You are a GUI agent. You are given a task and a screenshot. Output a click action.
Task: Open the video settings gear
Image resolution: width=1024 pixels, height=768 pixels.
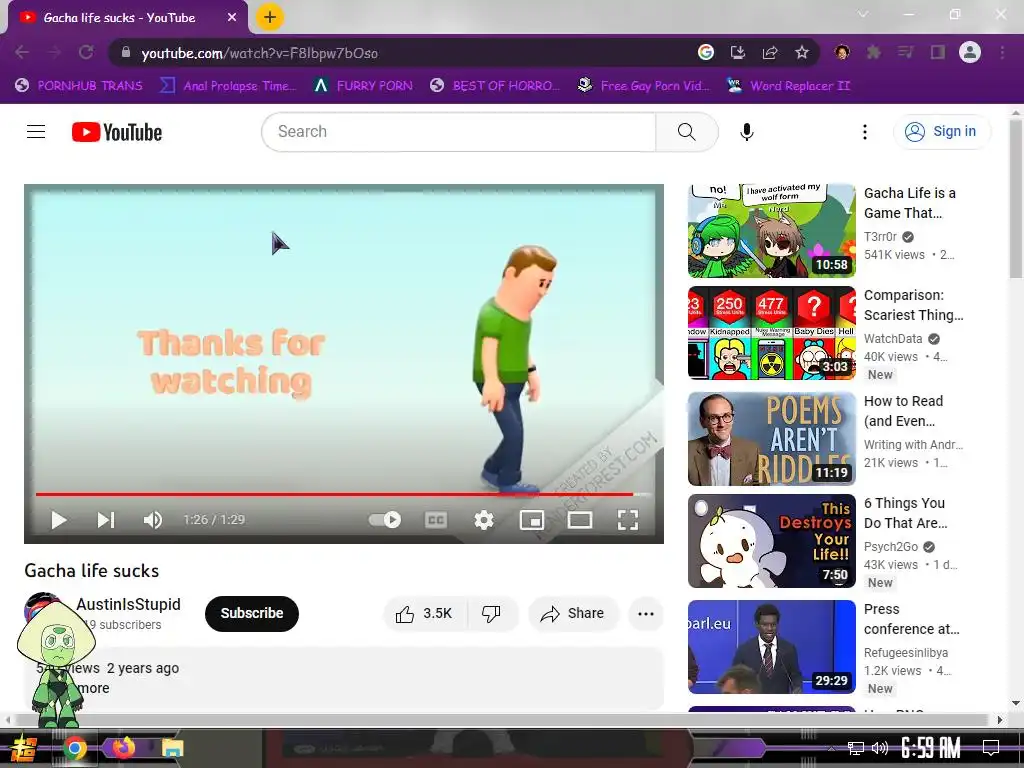tap(484, 520)
